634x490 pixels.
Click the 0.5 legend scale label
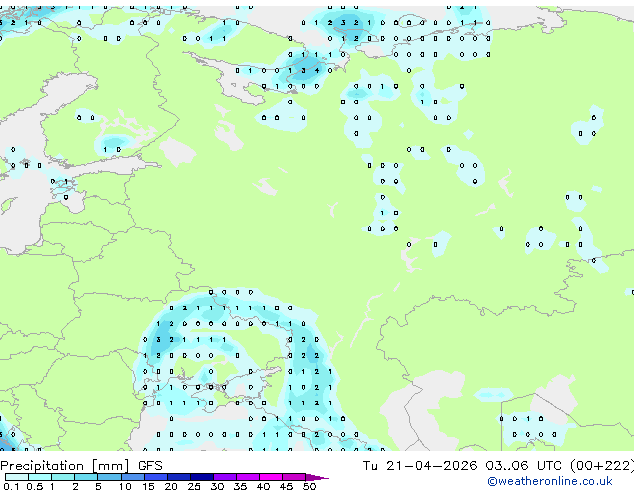pos(35,486)
